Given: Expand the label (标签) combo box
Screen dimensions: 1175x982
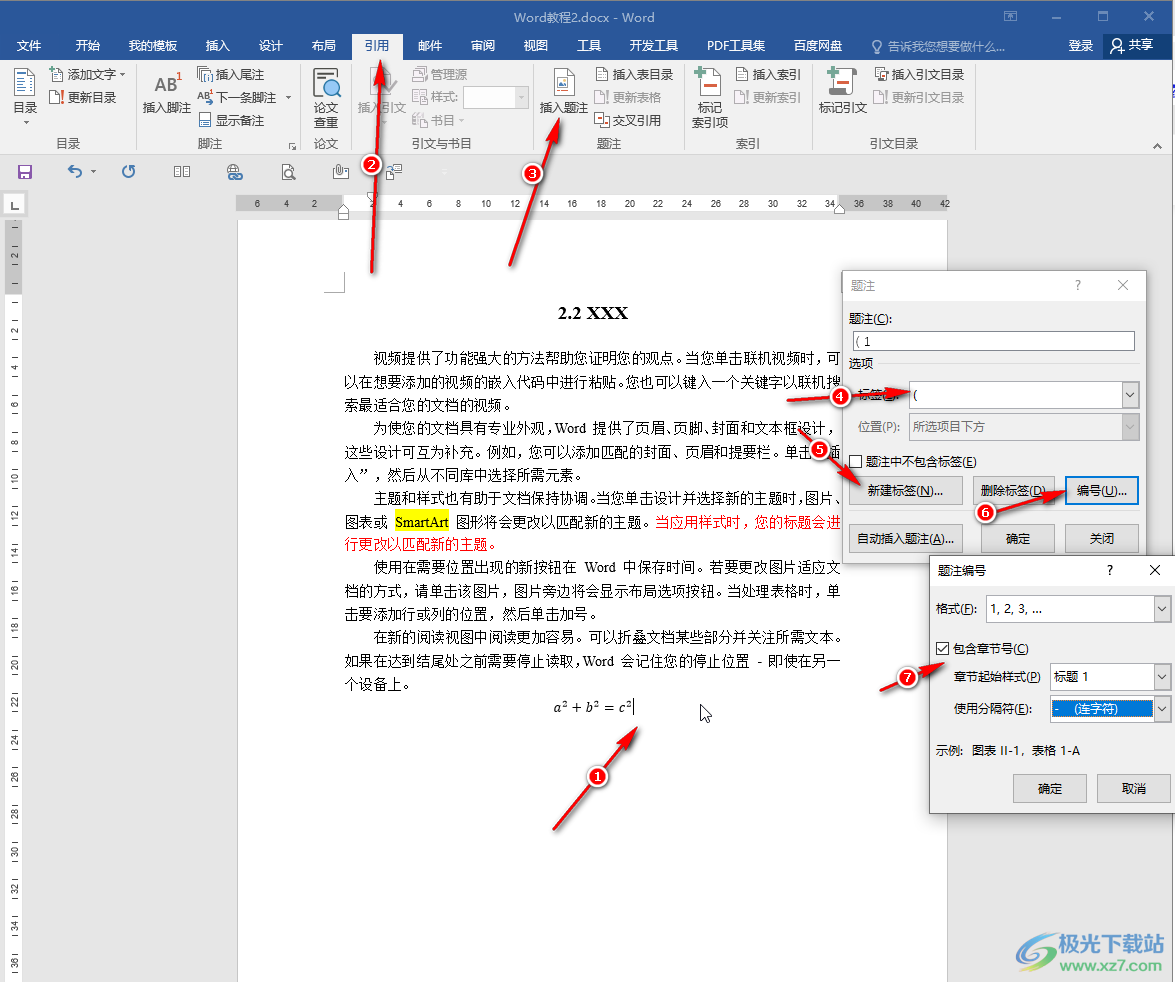Looking at the screenshot, I should (1130, 394).
